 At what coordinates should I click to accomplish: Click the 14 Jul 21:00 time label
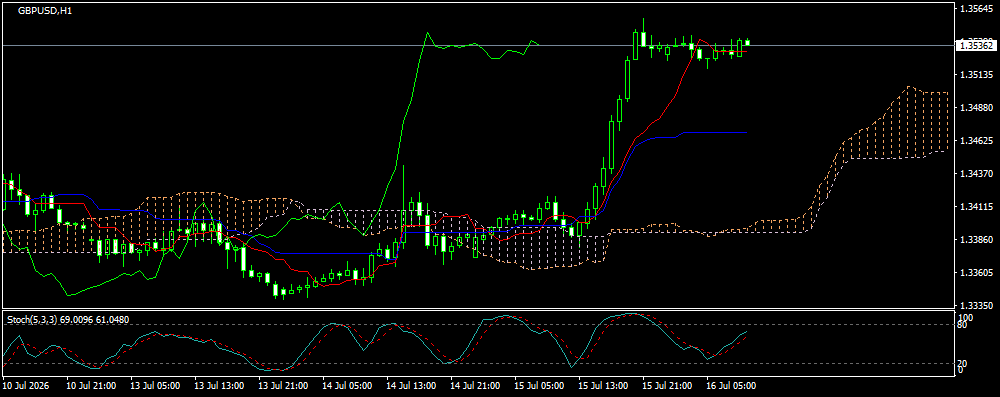pos(475,386)
